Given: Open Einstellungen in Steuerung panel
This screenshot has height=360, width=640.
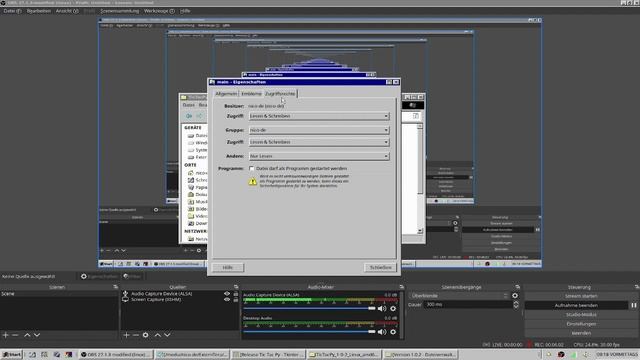Looking at the screenshot, I should [581, 324].
